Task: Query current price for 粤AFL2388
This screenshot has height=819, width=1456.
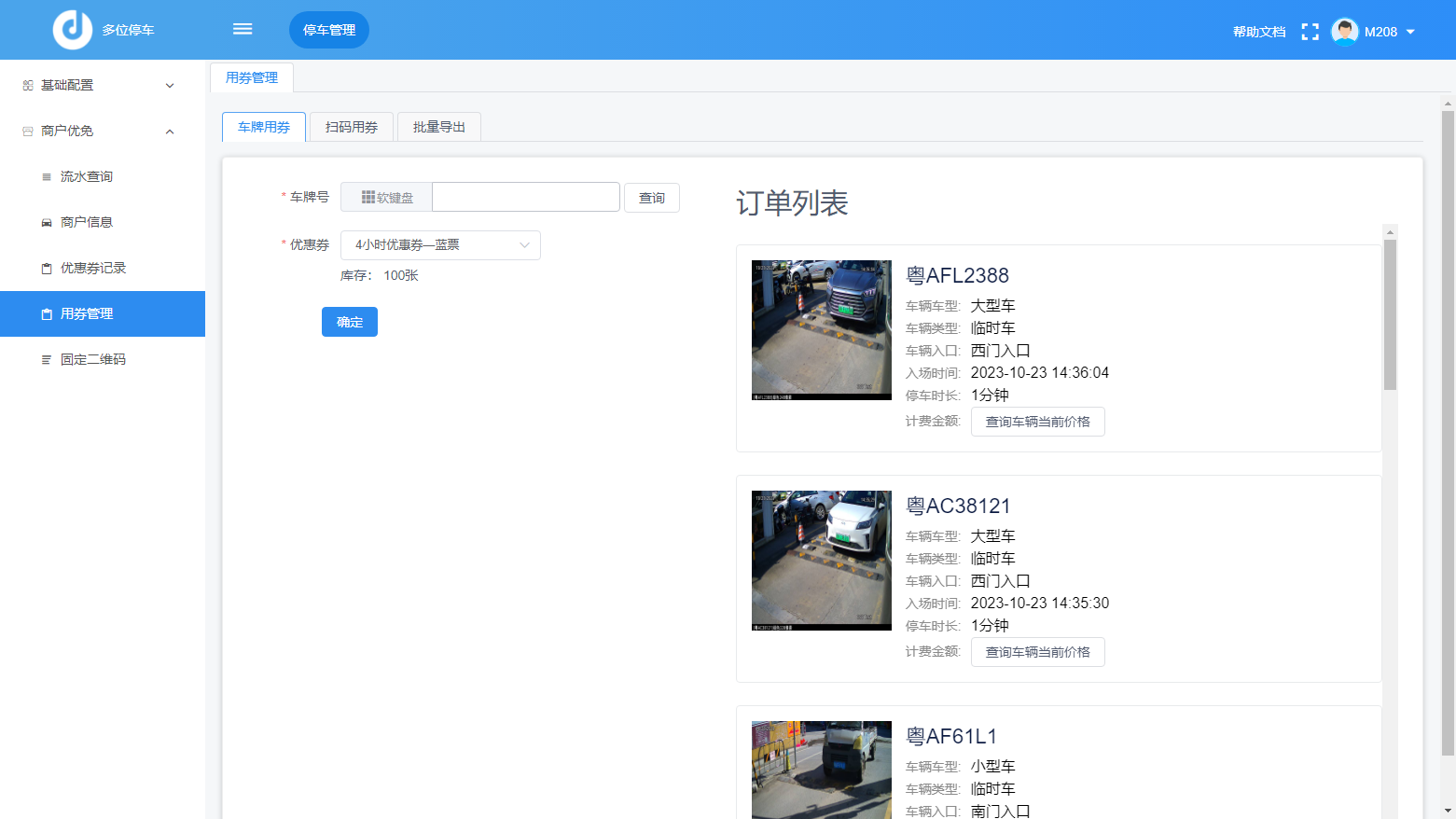Action: pyautogui.click(x=1038, y=422)
